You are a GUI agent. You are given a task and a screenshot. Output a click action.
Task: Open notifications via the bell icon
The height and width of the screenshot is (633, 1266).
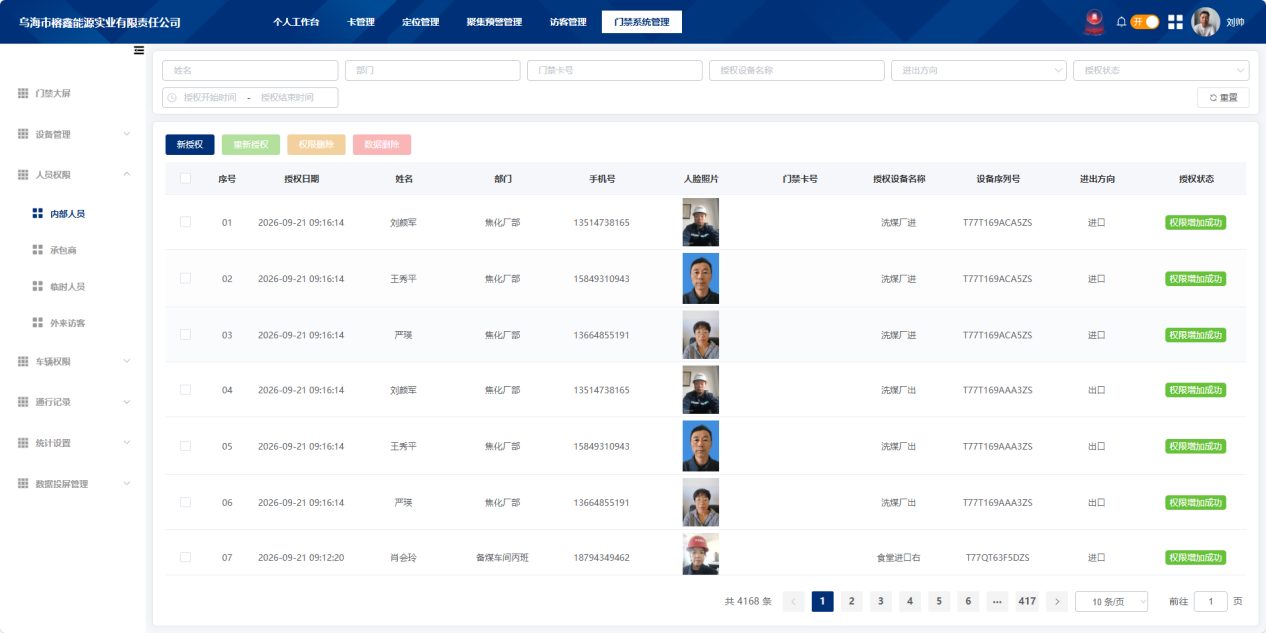pos(1121,21)
